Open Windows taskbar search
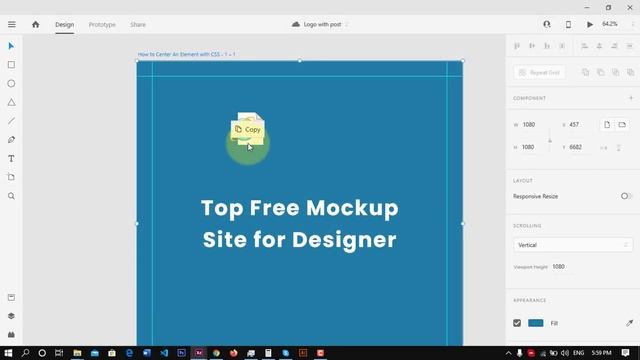 click(x=25, y=353)
